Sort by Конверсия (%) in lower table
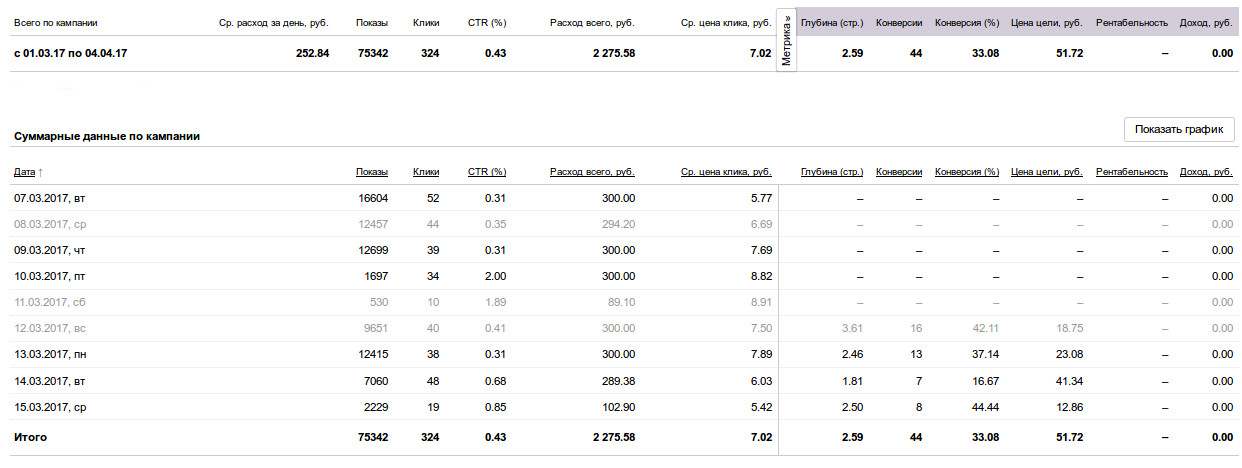The width and height of the screenshot is (1242, 468). (967, 172)
